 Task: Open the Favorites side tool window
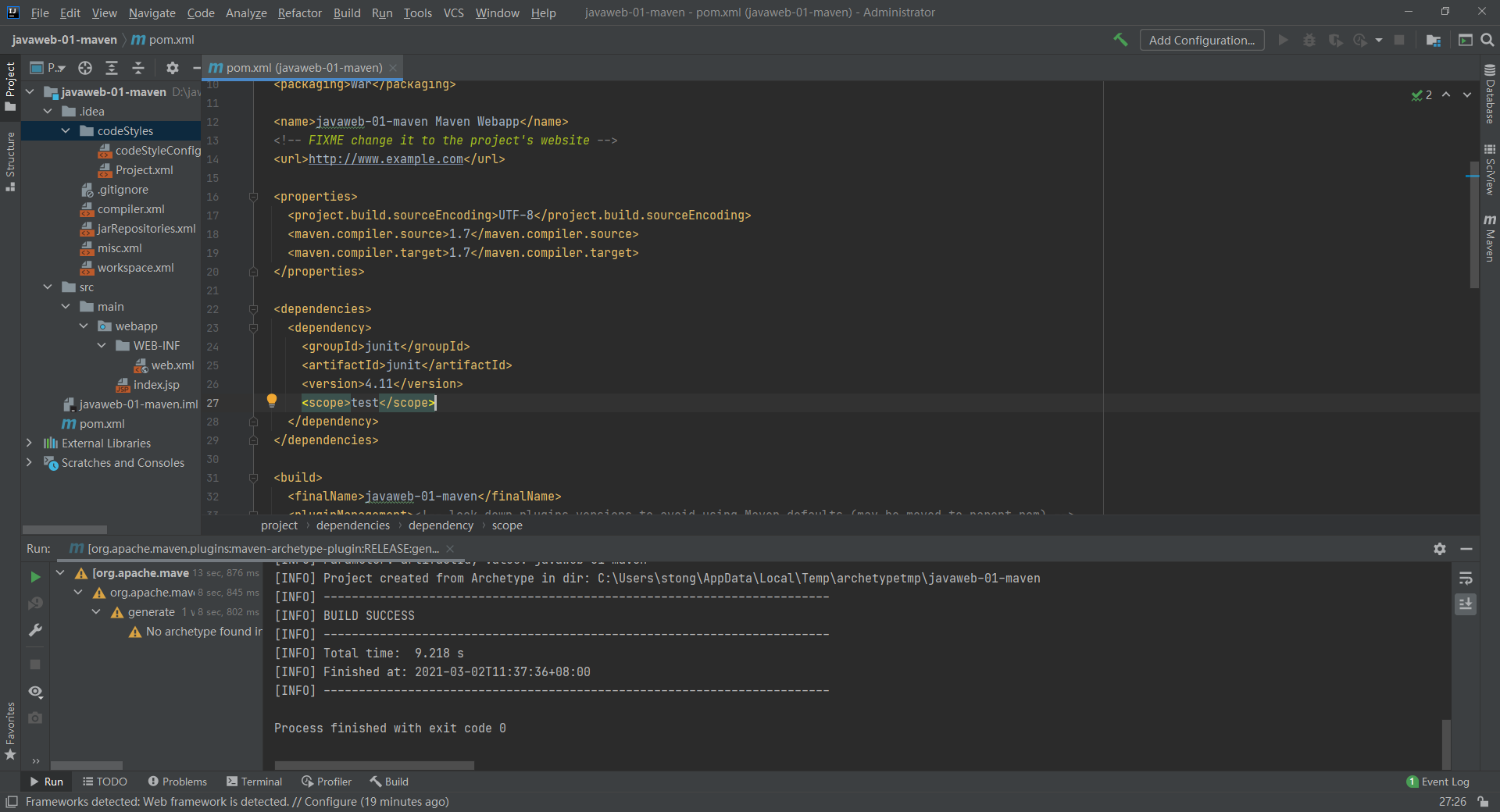[x=10, y=731]
